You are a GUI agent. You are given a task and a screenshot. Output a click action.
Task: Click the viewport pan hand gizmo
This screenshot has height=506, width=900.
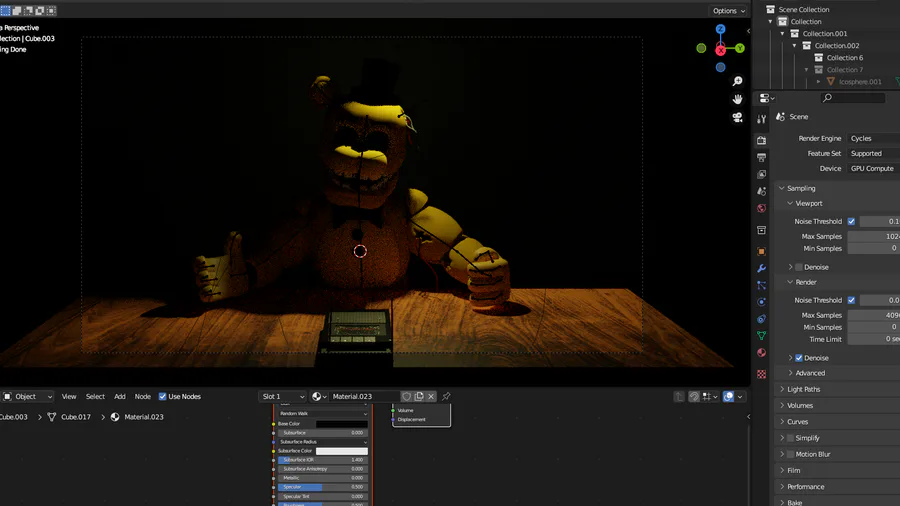pyautogui.click(x=738, y=99)
